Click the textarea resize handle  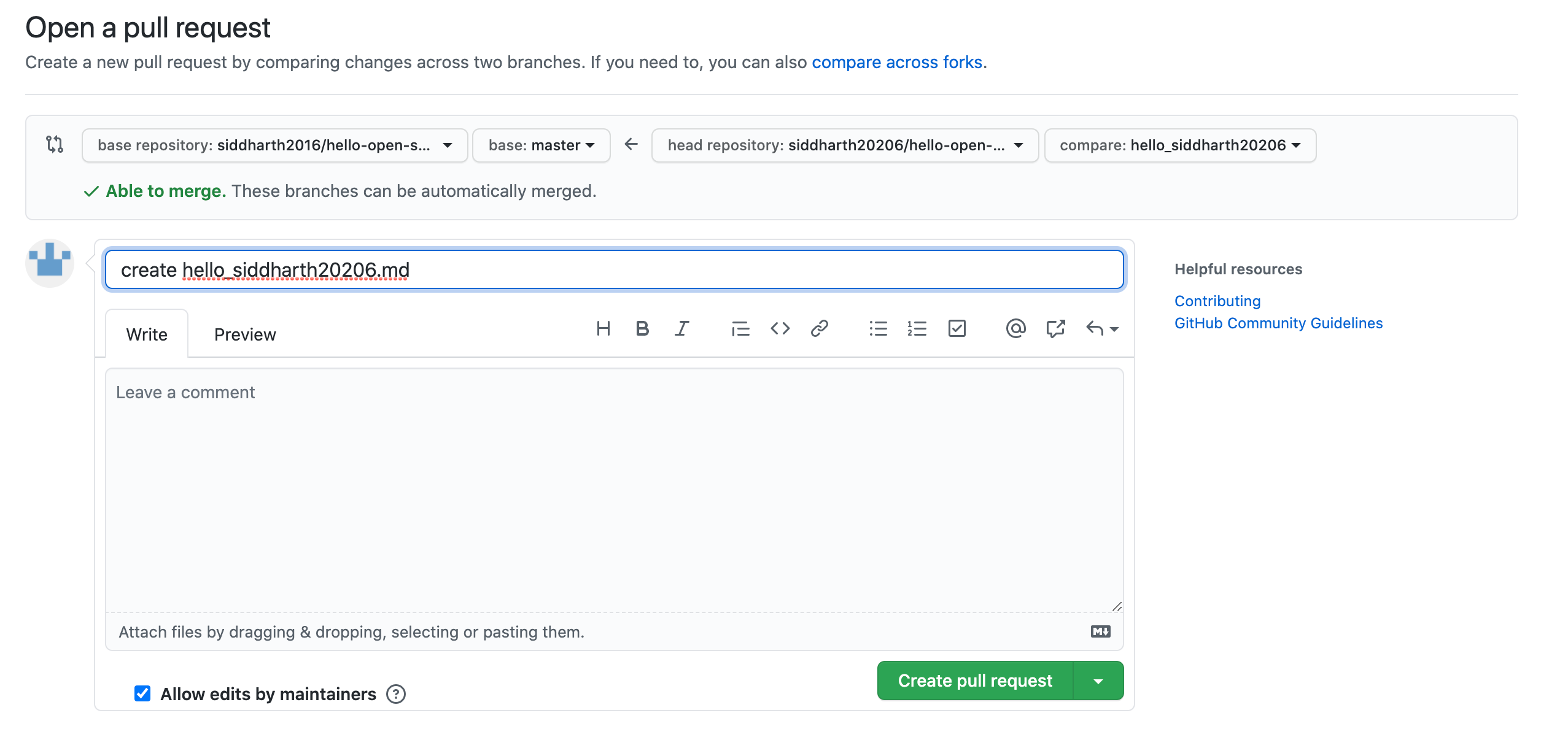tap(1116, 606)
